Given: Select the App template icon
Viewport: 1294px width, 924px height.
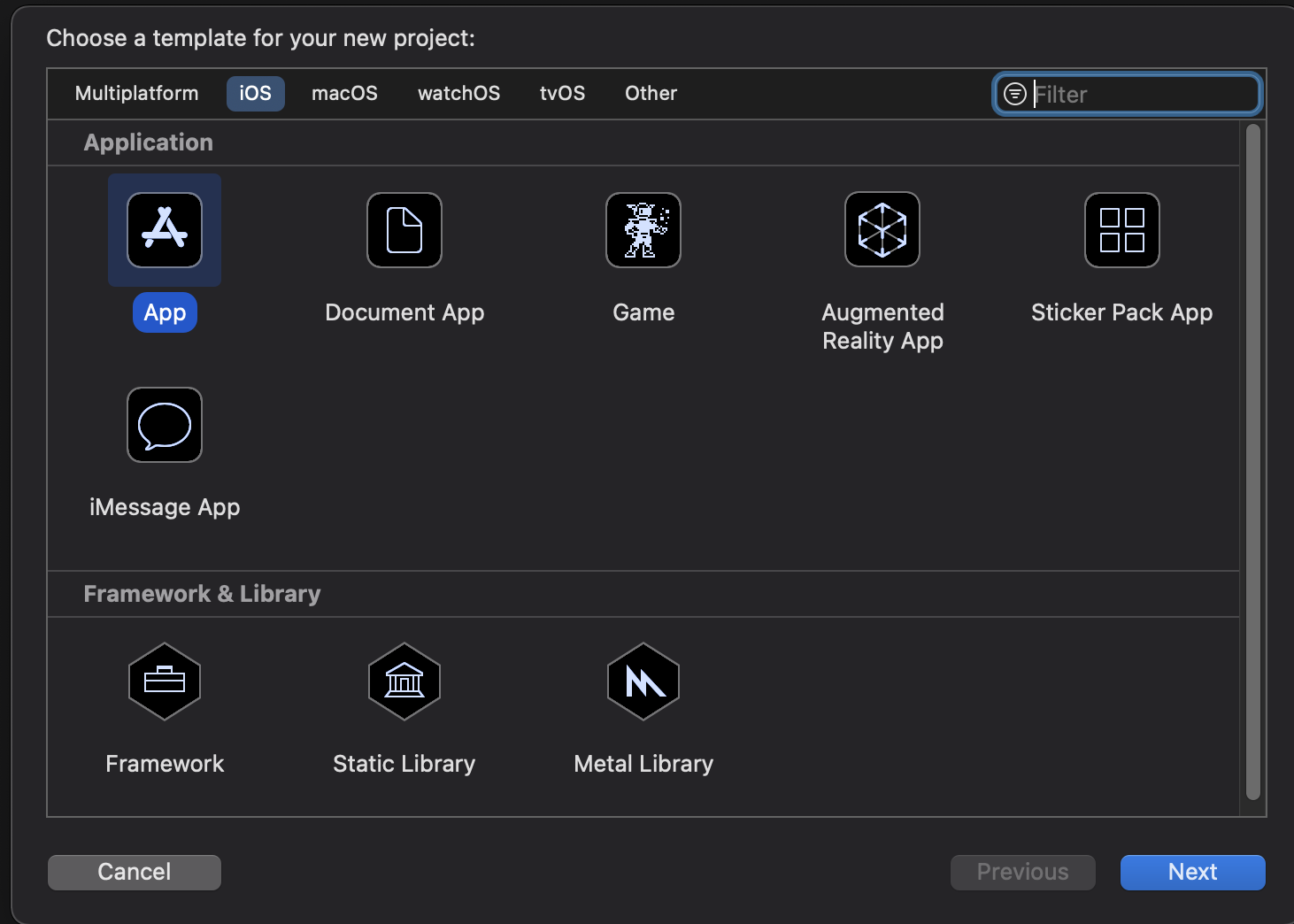Looking at the screenshot, I should (165, 230).
